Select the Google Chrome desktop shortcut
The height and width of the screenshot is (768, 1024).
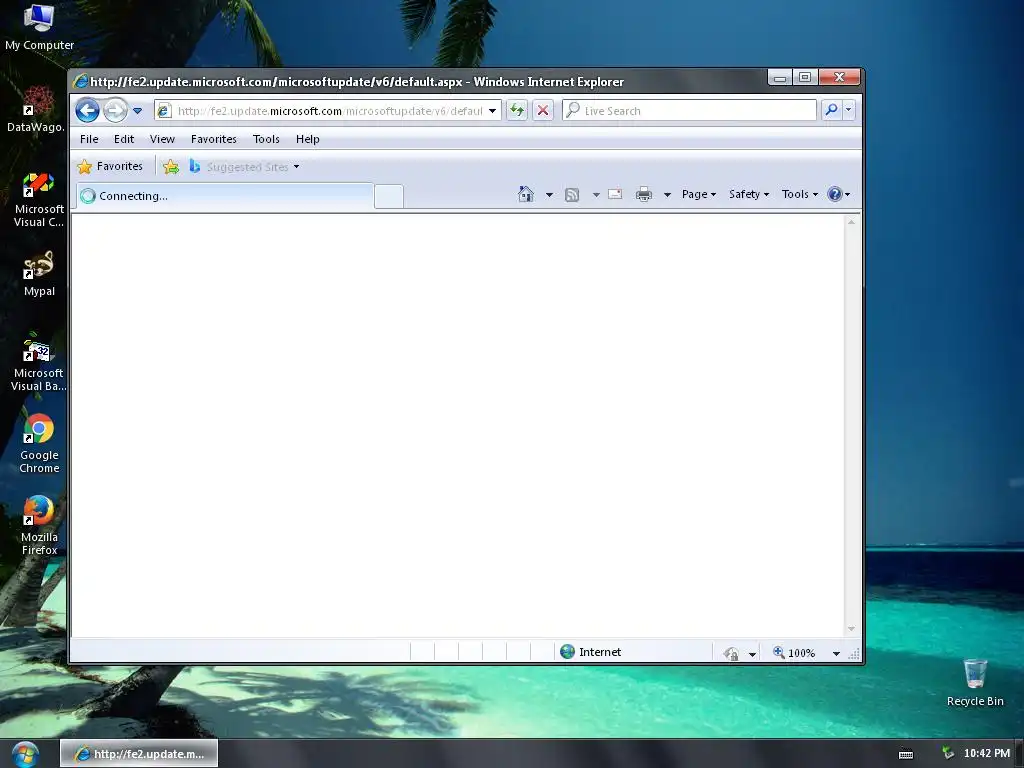point(39,443)
